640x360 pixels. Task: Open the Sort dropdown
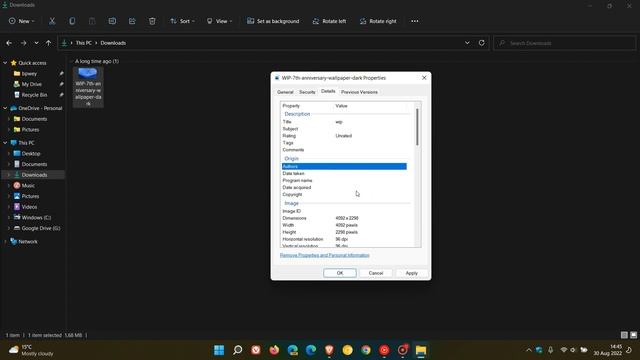(182, 21)
